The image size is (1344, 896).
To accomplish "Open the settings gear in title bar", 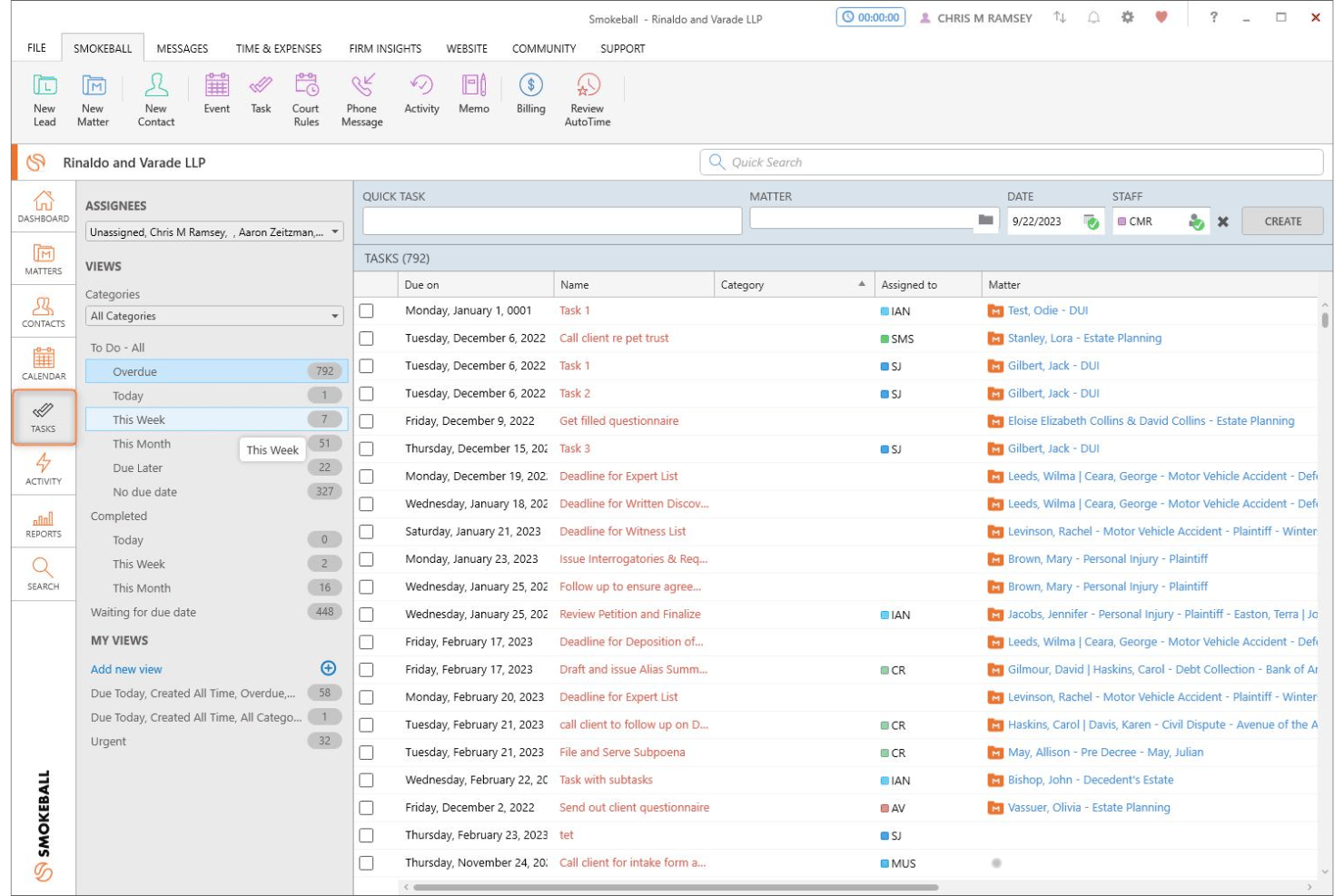I will (x=1127, y=17).
